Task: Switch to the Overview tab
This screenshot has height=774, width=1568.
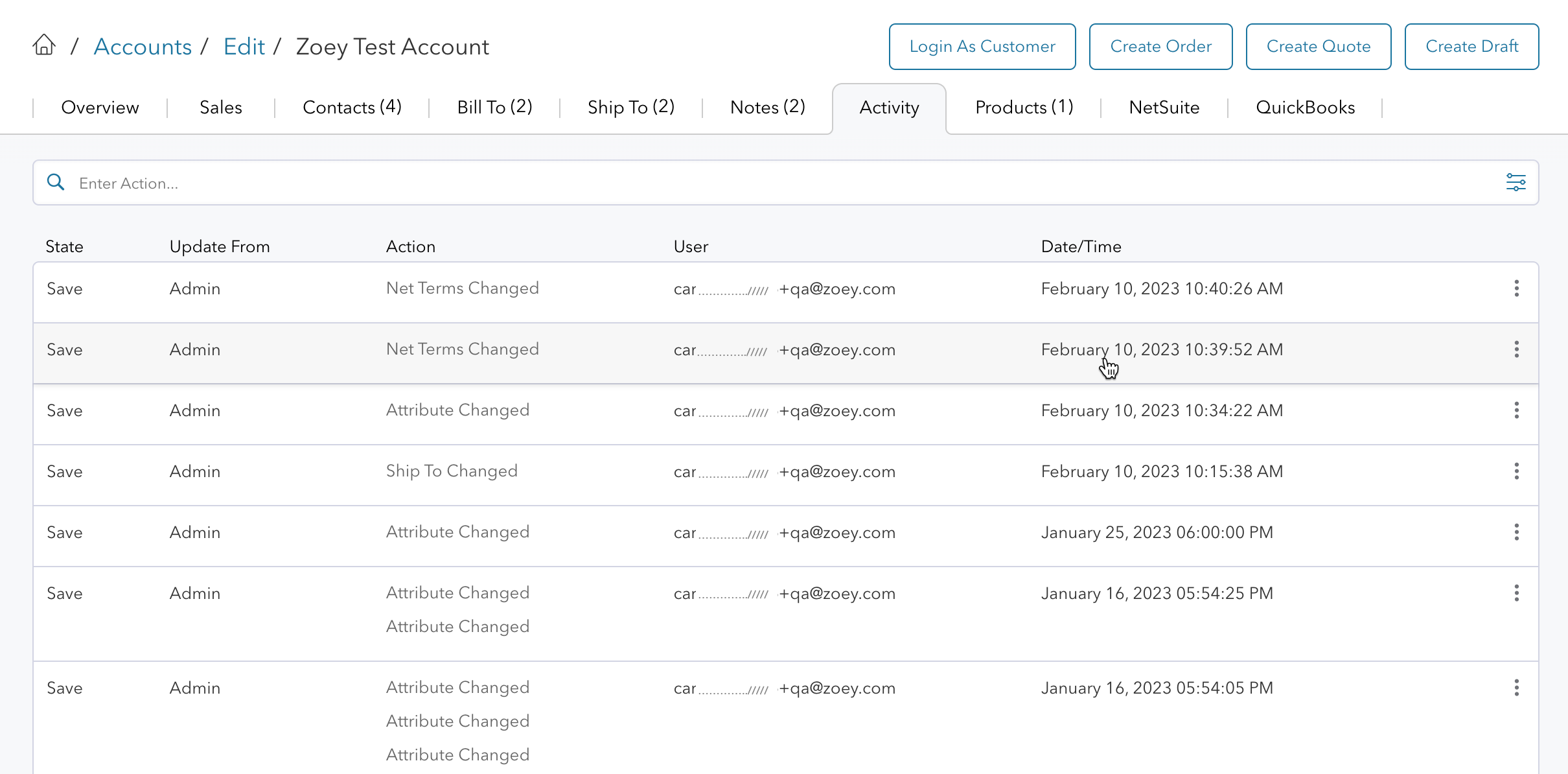Action: point(100,108)
